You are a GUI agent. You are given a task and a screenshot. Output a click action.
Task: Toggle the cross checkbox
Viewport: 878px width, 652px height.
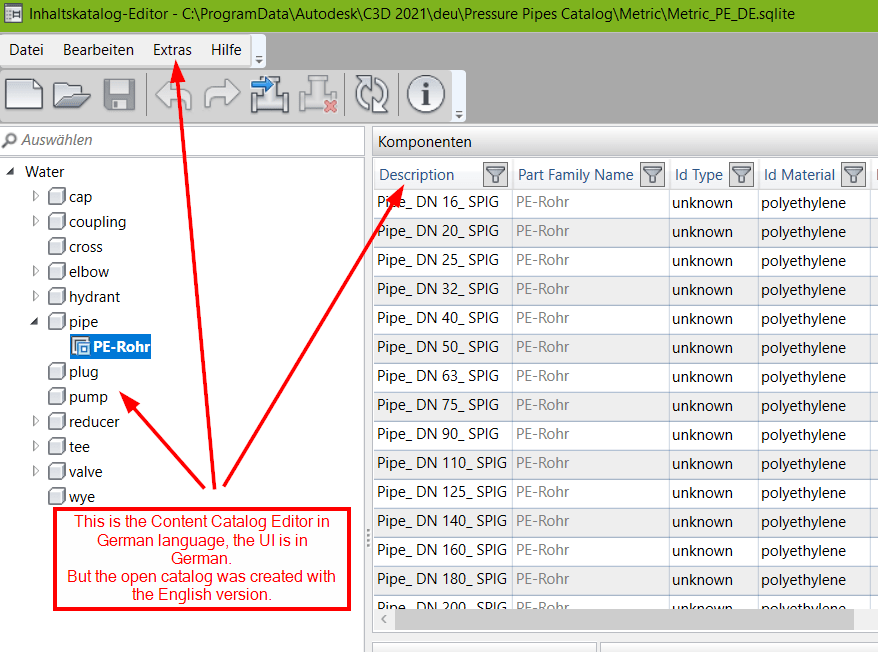tap(57, 246)
